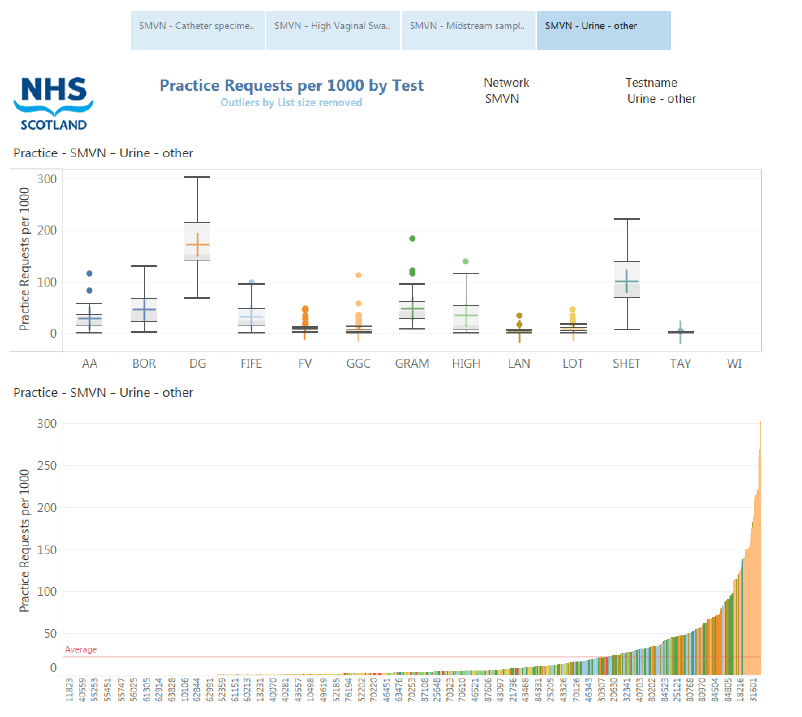Select the TAY axis label
This screenshot has width=802, height=717.
(680, 364)
